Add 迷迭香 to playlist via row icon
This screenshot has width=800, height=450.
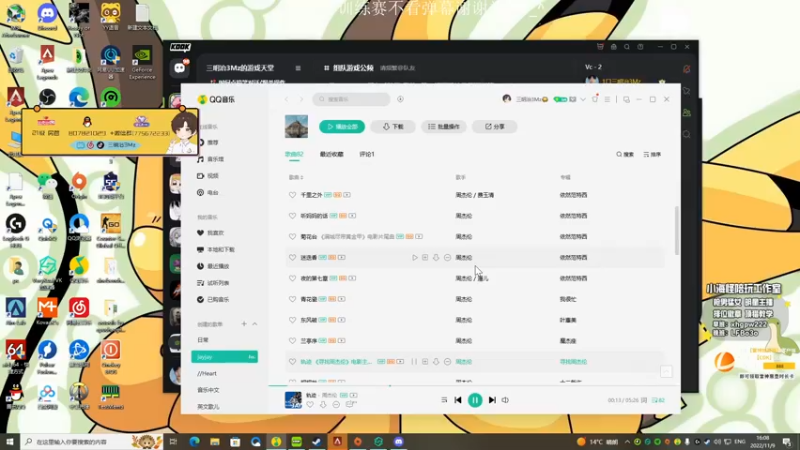click(x=425, y=258)
